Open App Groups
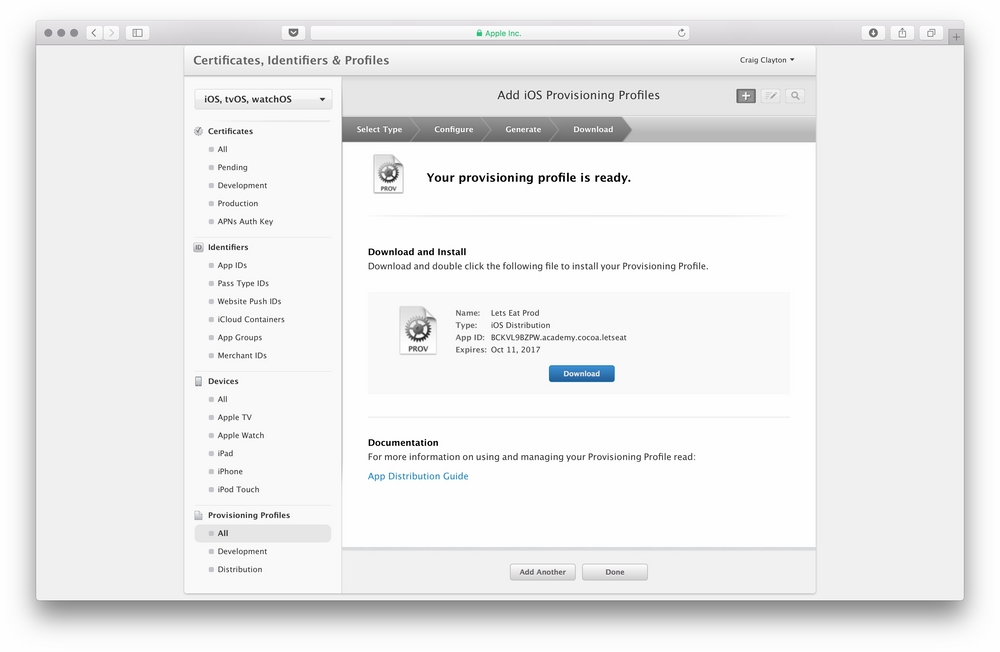Image resolution: width=1000 pixels, height=652 pixels. 240,337
